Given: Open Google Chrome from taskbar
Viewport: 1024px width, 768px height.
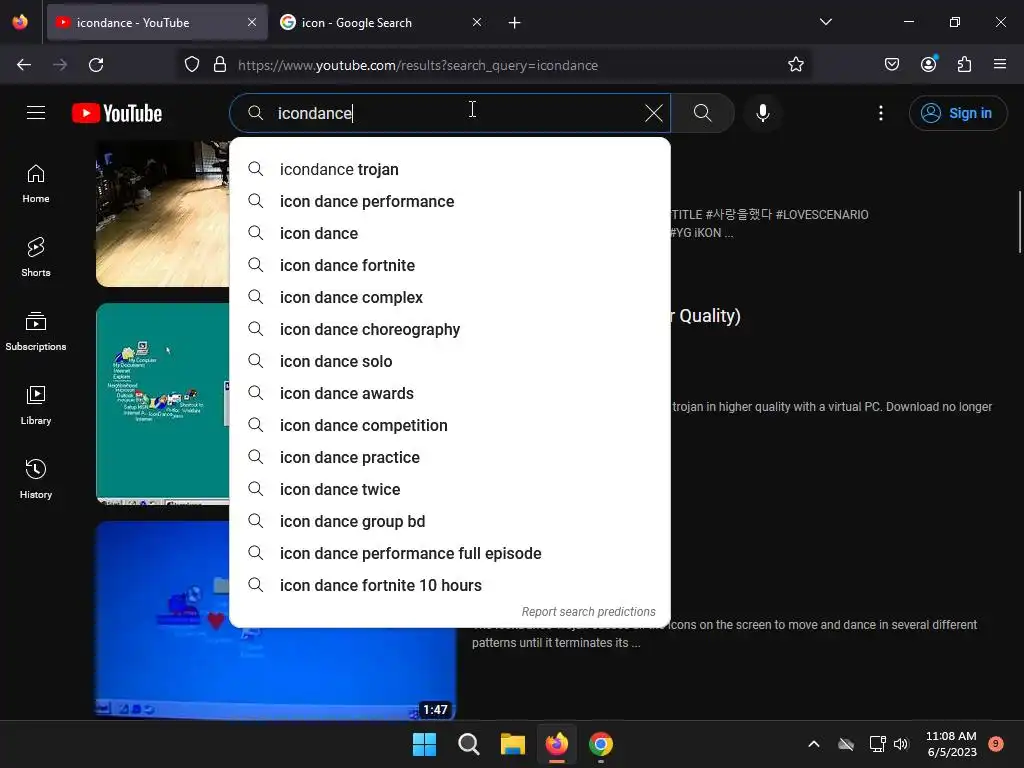Looking at the screenshot, I should [601, 744].
